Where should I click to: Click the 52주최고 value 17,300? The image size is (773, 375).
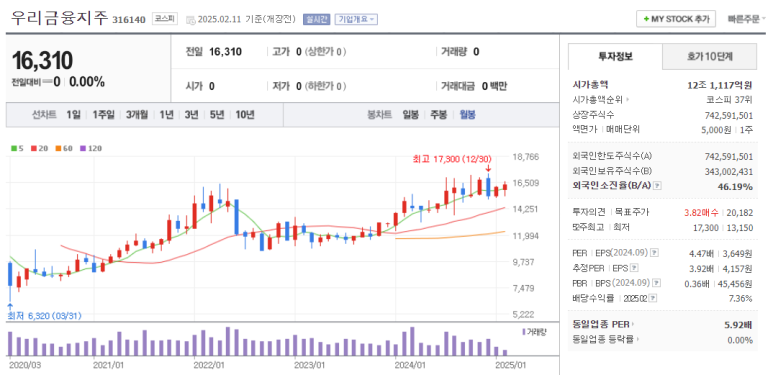(x=707, y=227)
